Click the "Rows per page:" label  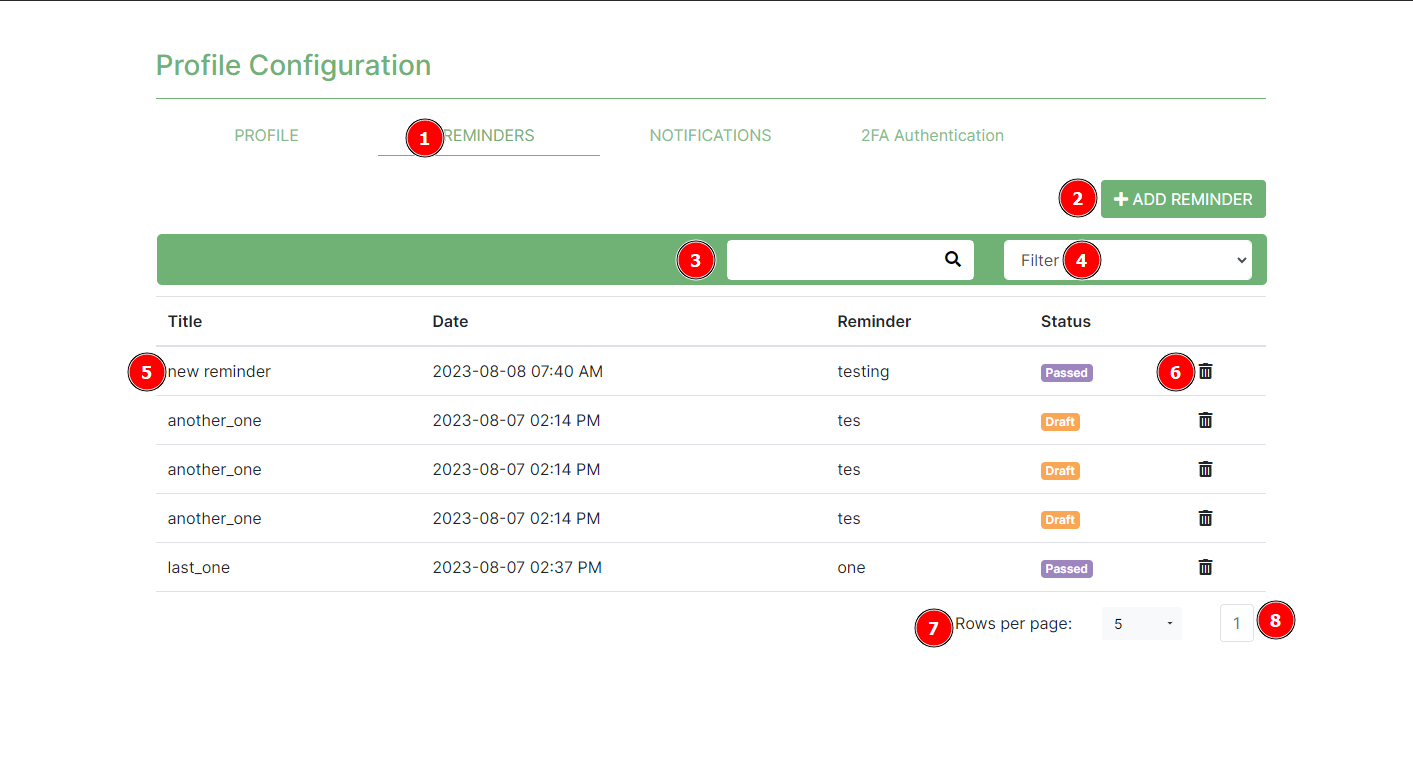(1013, 624)
